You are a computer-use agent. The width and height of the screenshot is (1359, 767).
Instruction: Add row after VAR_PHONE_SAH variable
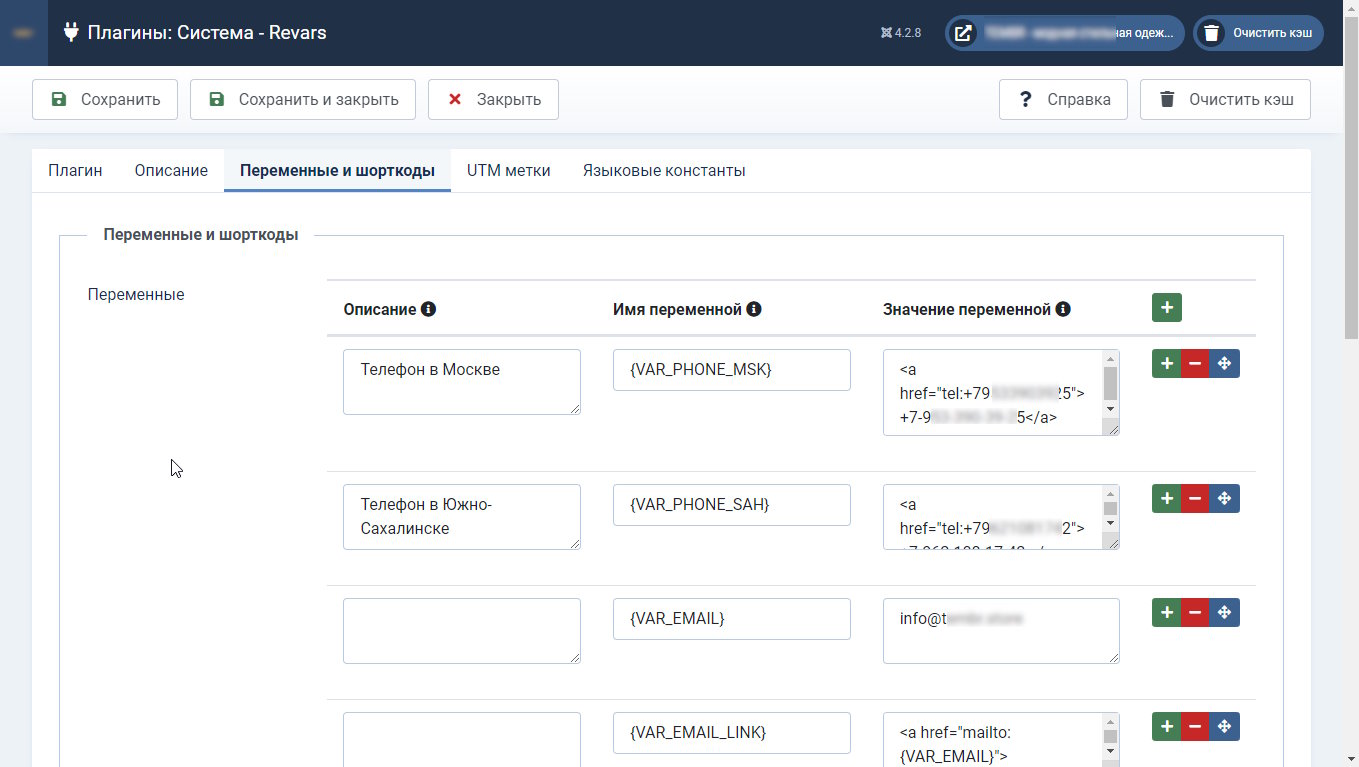pos(1166,499)
